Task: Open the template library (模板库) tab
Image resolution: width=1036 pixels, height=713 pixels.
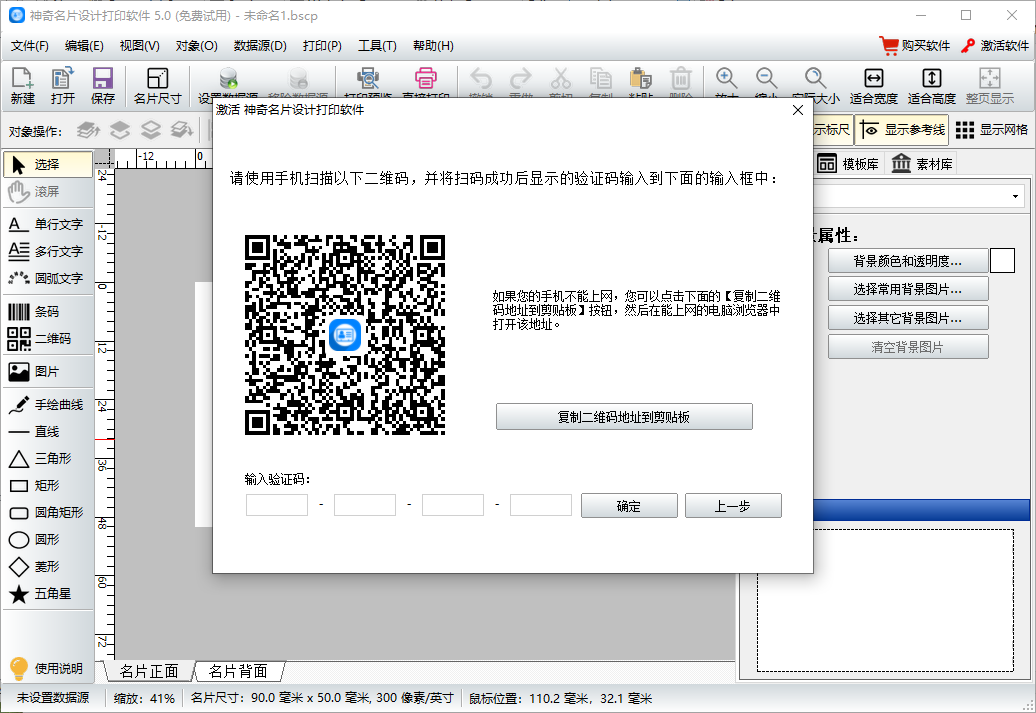Action: coord(848,164)
